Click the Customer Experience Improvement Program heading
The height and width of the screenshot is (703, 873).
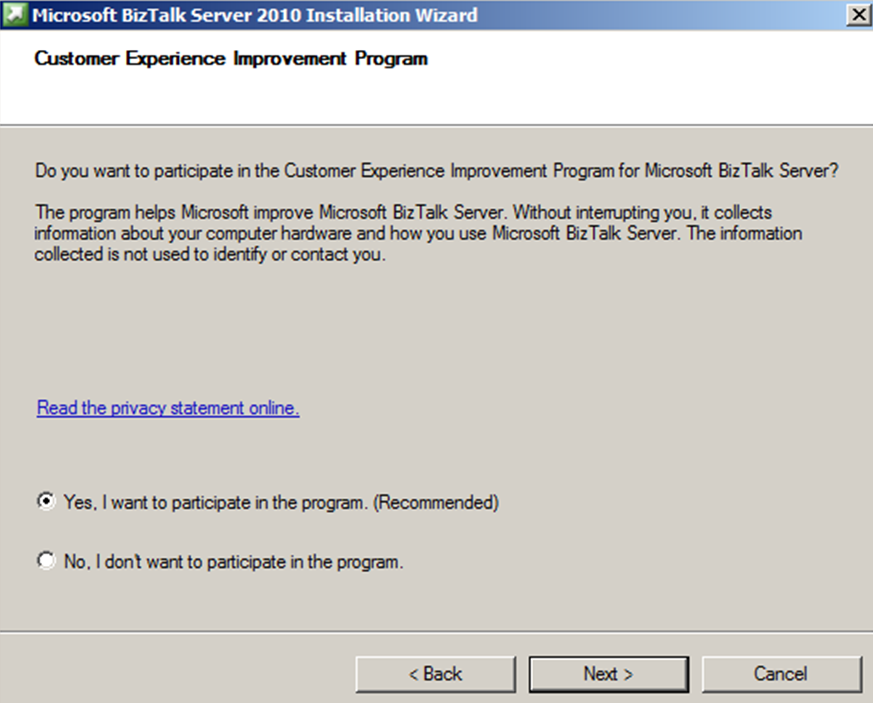pos(231,59)
